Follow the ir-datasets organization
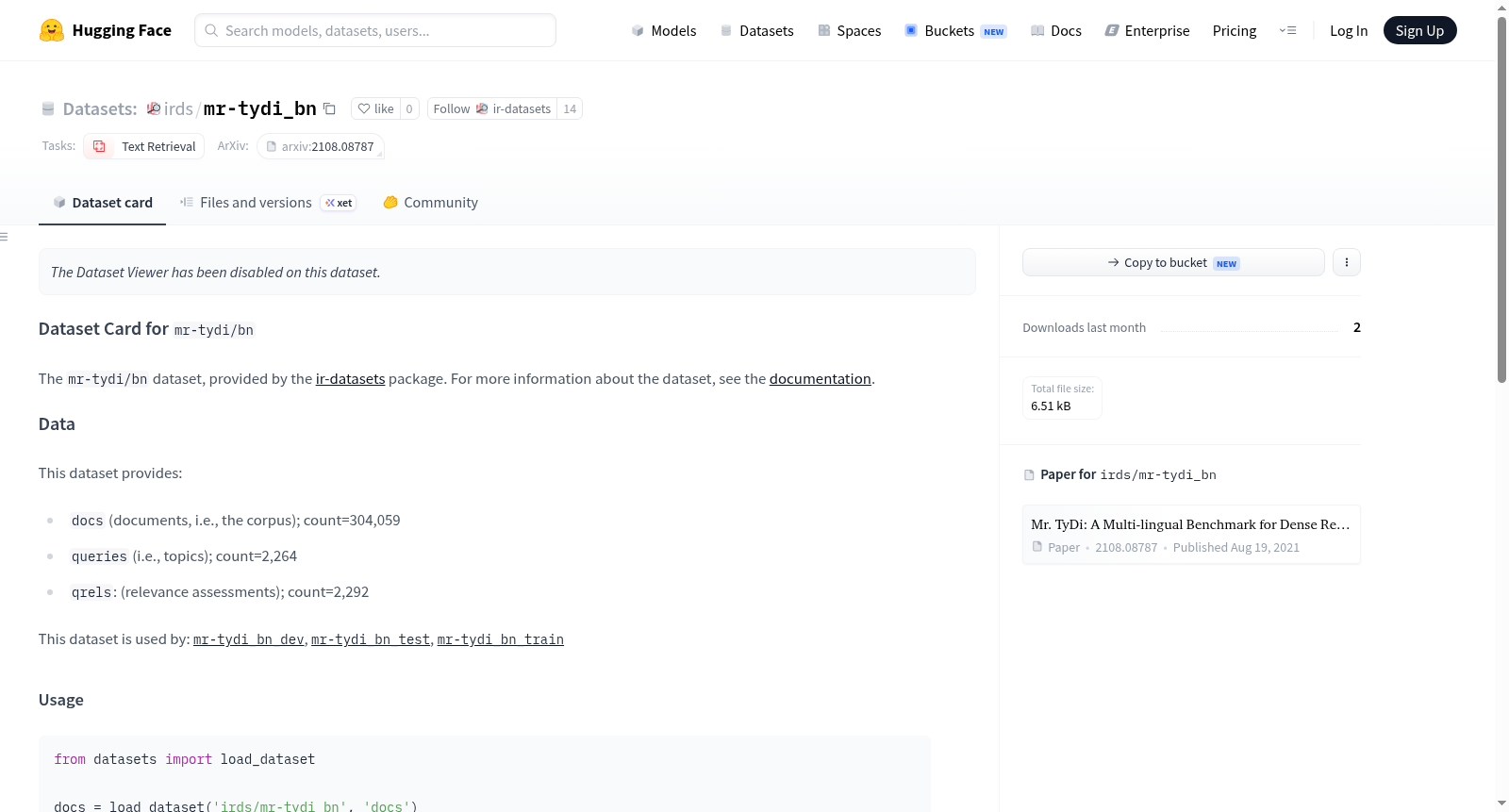Screen dimensions: 1509x812 492,108
